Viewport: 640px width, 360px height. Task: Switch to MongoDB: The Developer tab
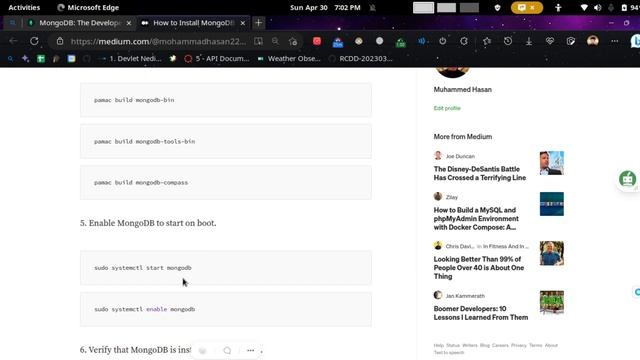tap(80, 23)
